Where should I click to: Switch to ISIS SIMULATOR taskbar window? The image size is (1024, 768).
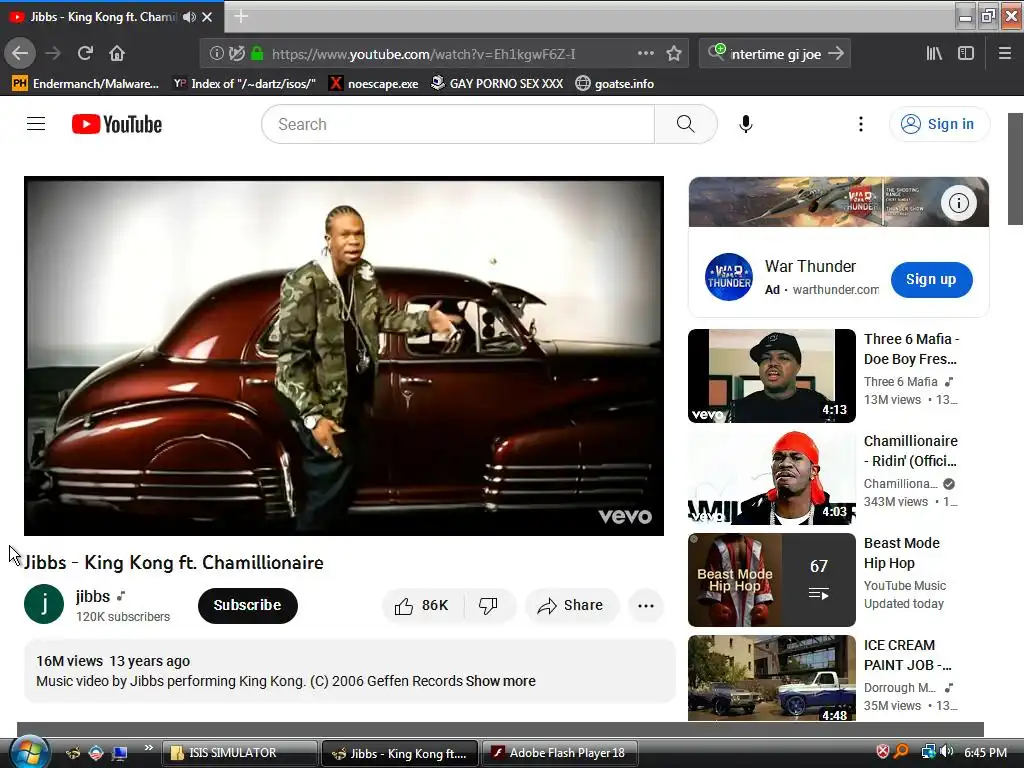[240, 753]
